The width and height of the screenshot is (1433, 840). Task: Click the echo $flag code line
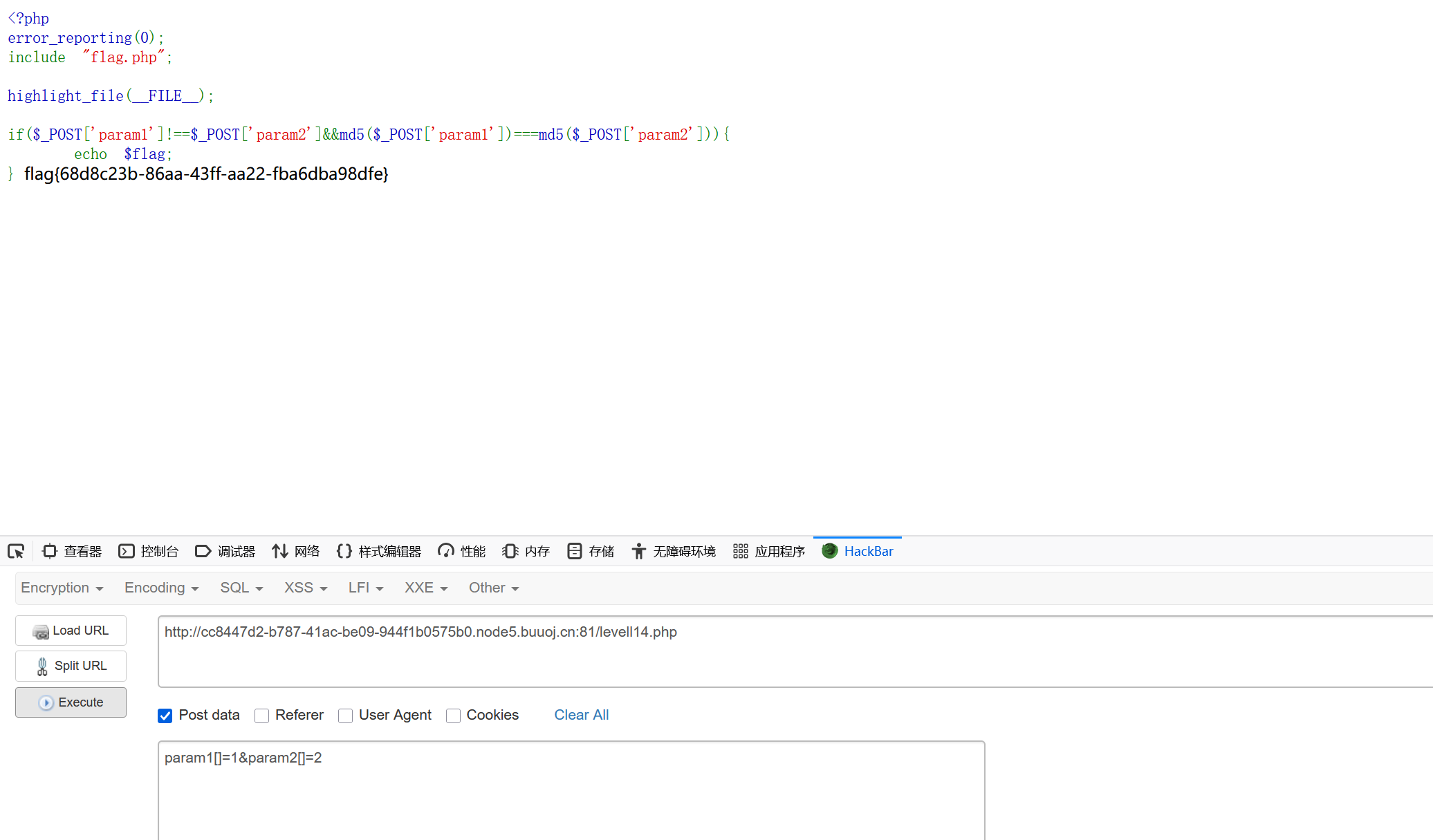click(x=123, y=153)
